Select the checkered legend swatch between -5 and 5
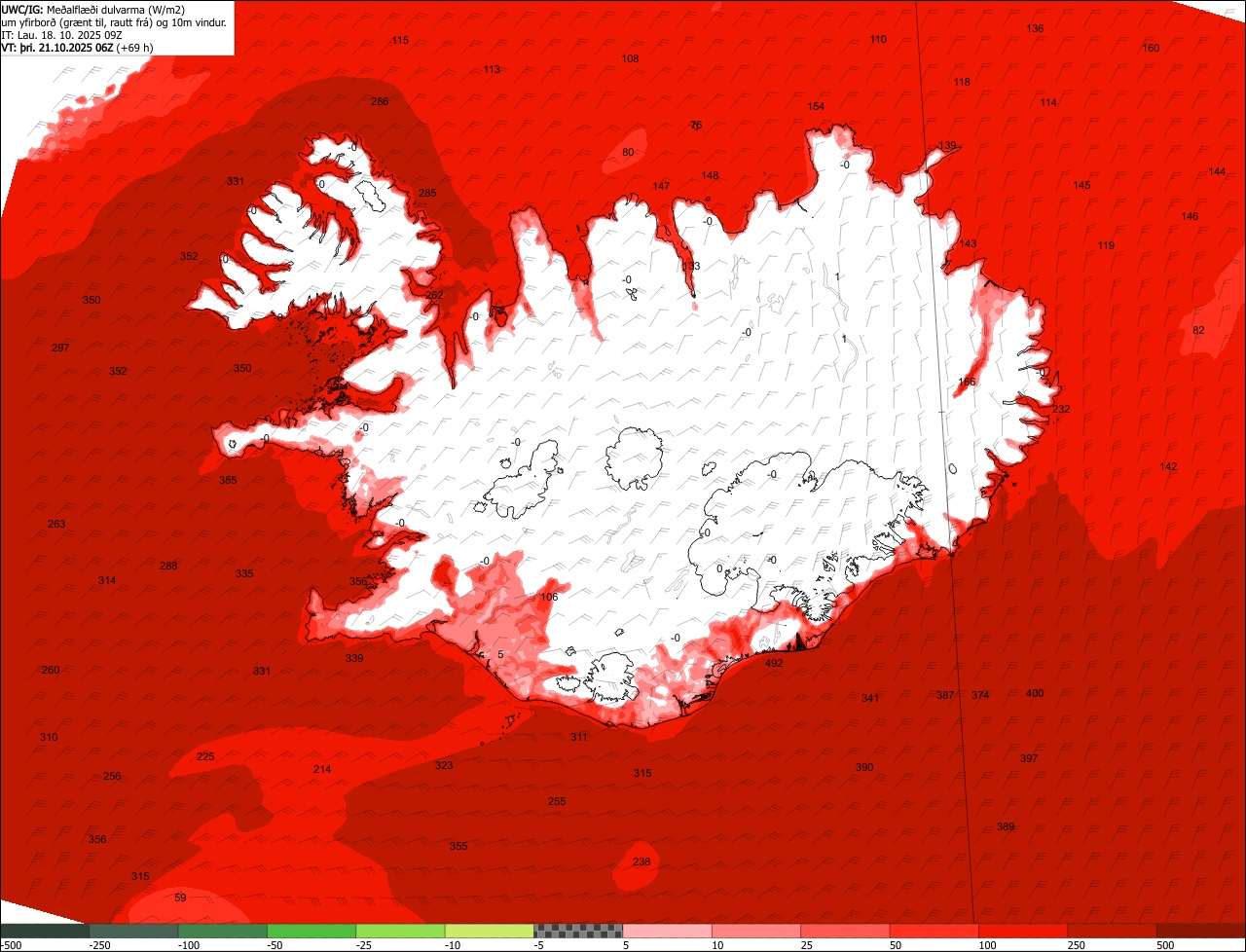This screenshot has width=1246, height=952. 578,931
